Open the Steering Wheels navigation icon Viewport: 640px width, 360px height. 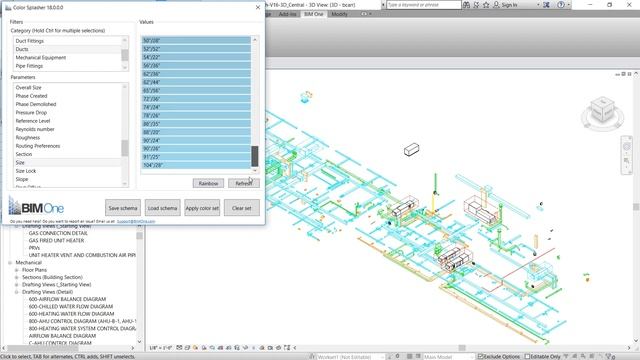pyautogui.click(x=627, y=146)
